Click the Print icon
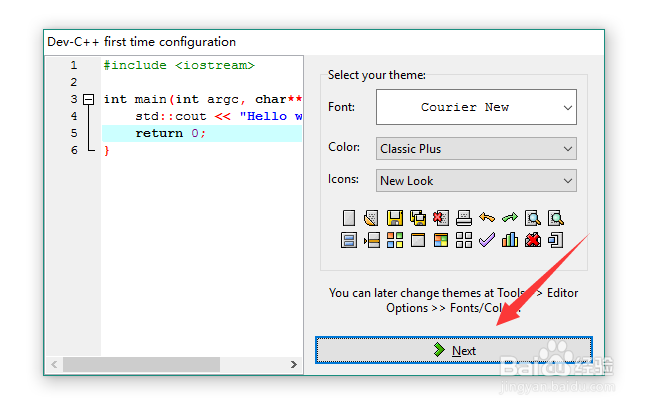 pyautogui.click(x=464, y=218)
